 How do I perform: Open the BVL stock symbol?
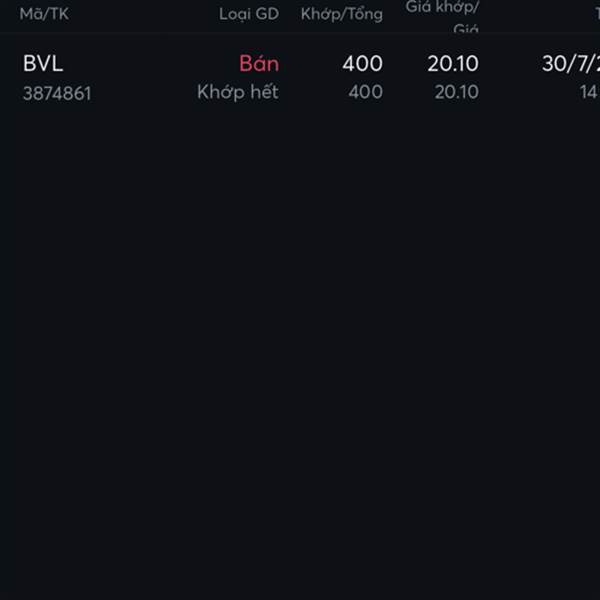click(43, 63)
